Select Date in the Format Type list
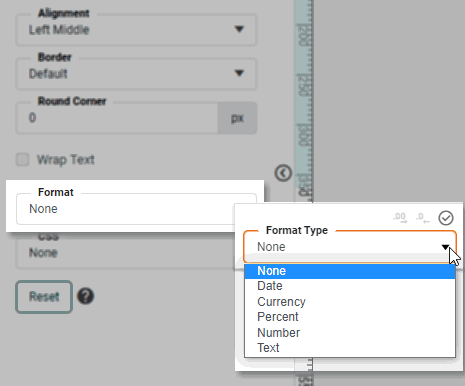Screen dimensions: 465x386 click(x=350, y=286)
